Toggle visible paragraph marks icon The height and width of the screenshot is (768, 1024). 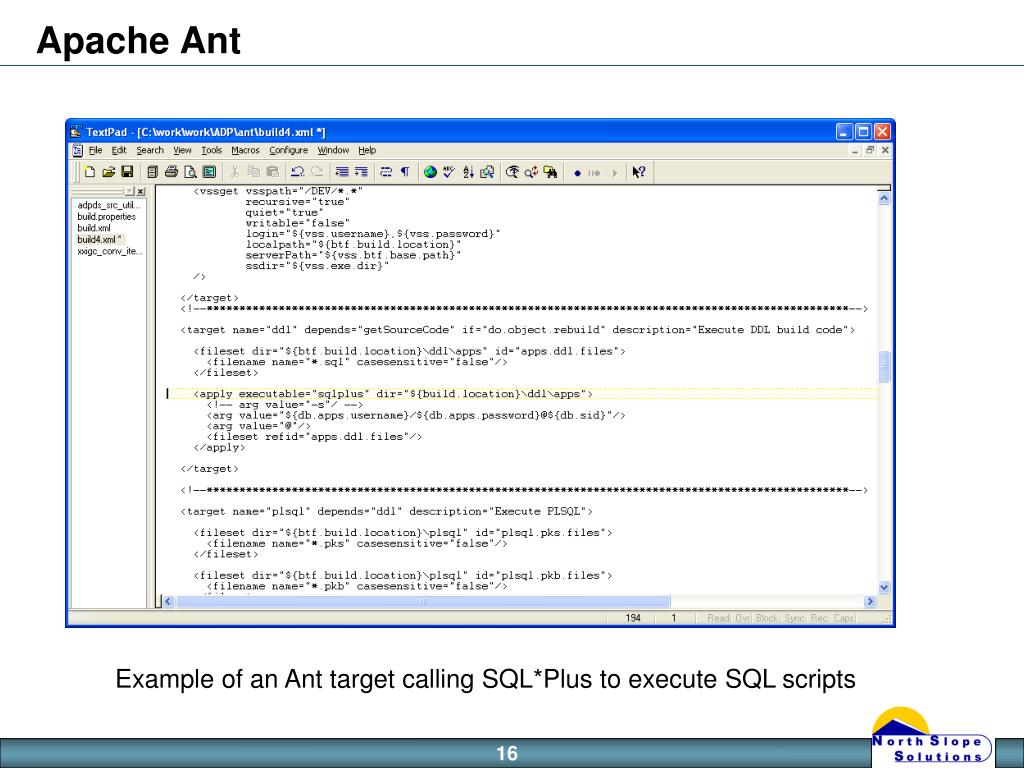(405, 172)
